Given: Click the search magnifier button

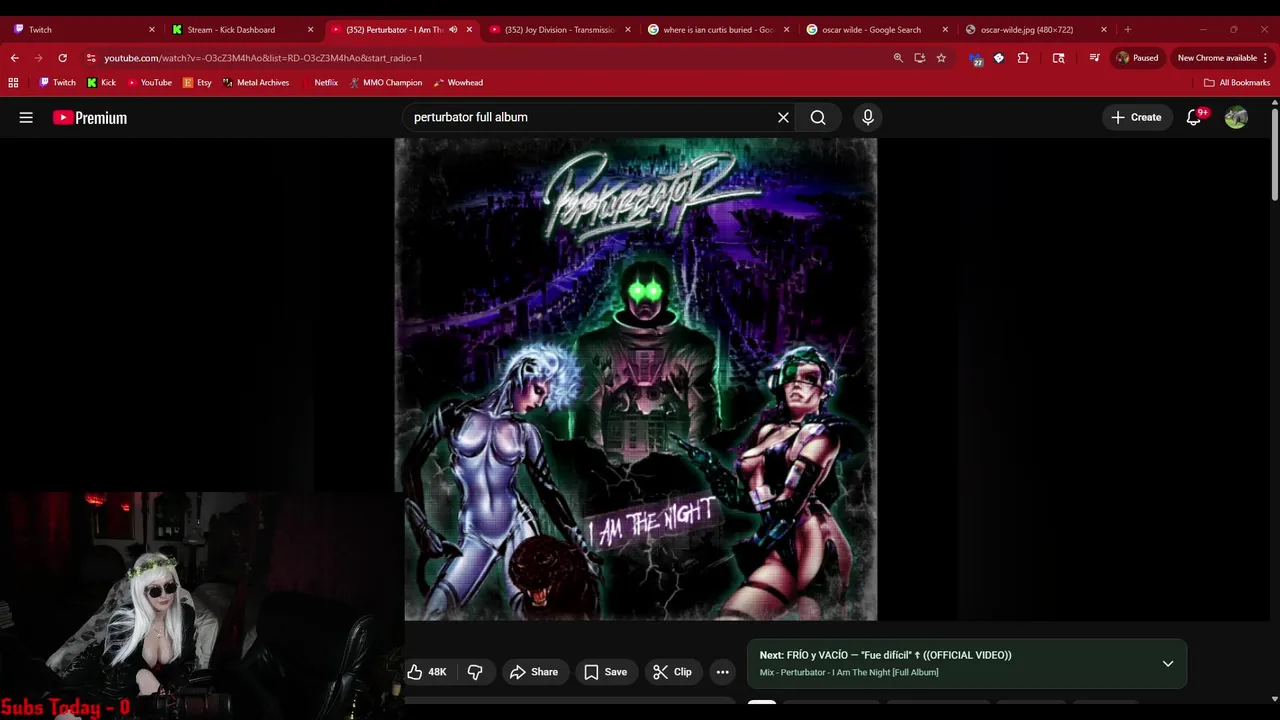Looking at the screenshot, I should (x=818, y=118).
